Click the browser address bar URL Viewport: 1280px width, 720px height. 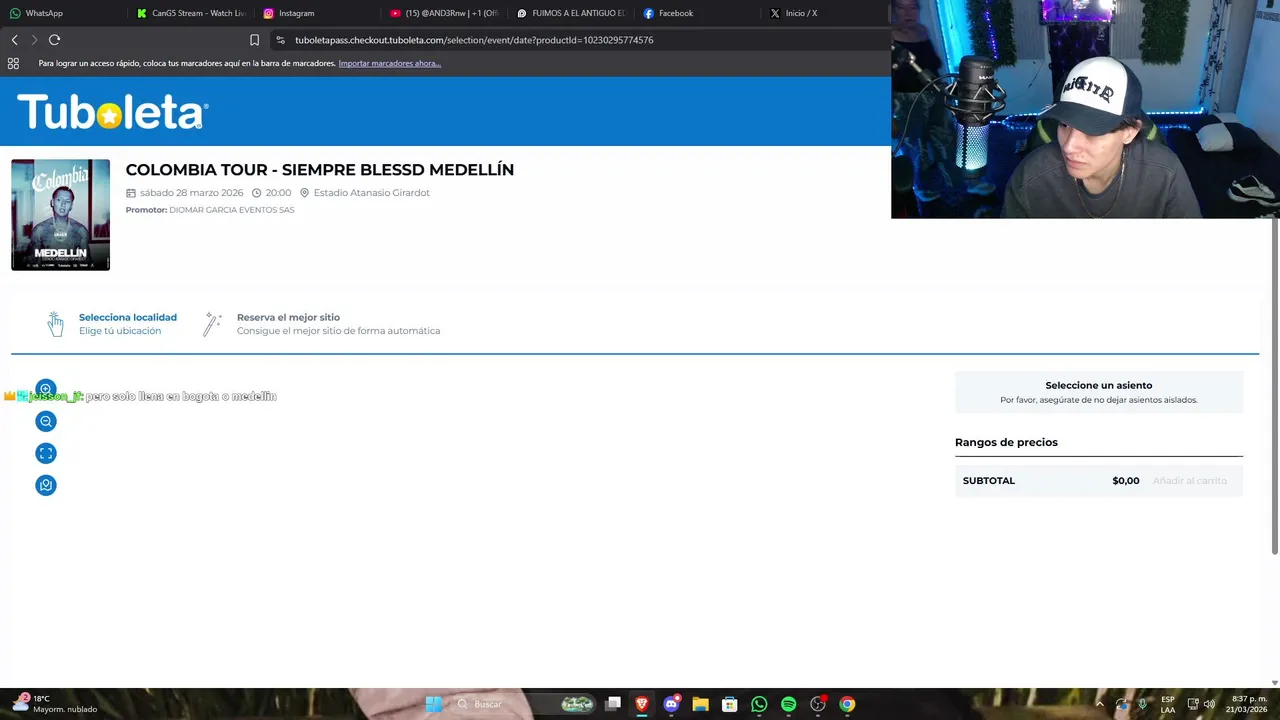click(474, 40)
